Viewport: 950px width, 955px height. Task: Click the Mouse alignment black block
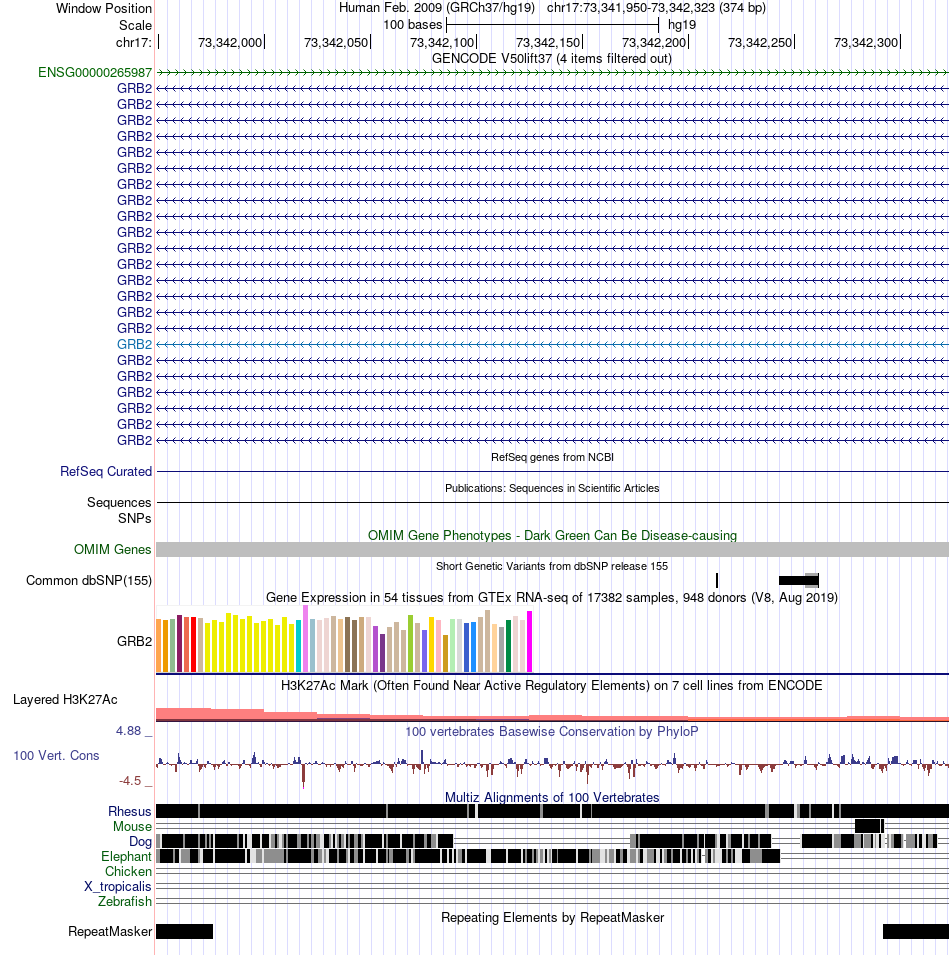click(x=869, y=826)
